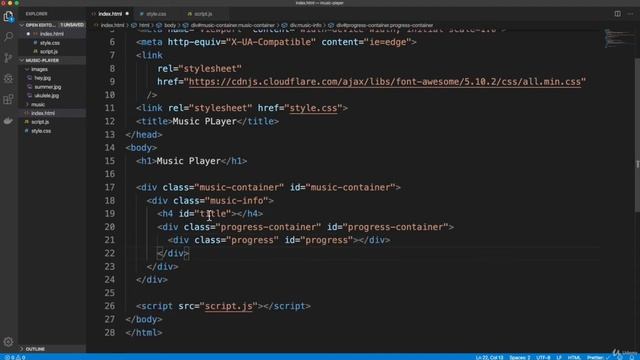Click the EXPLORER panel title
640x360 pixels.
[x=36, y=14]
